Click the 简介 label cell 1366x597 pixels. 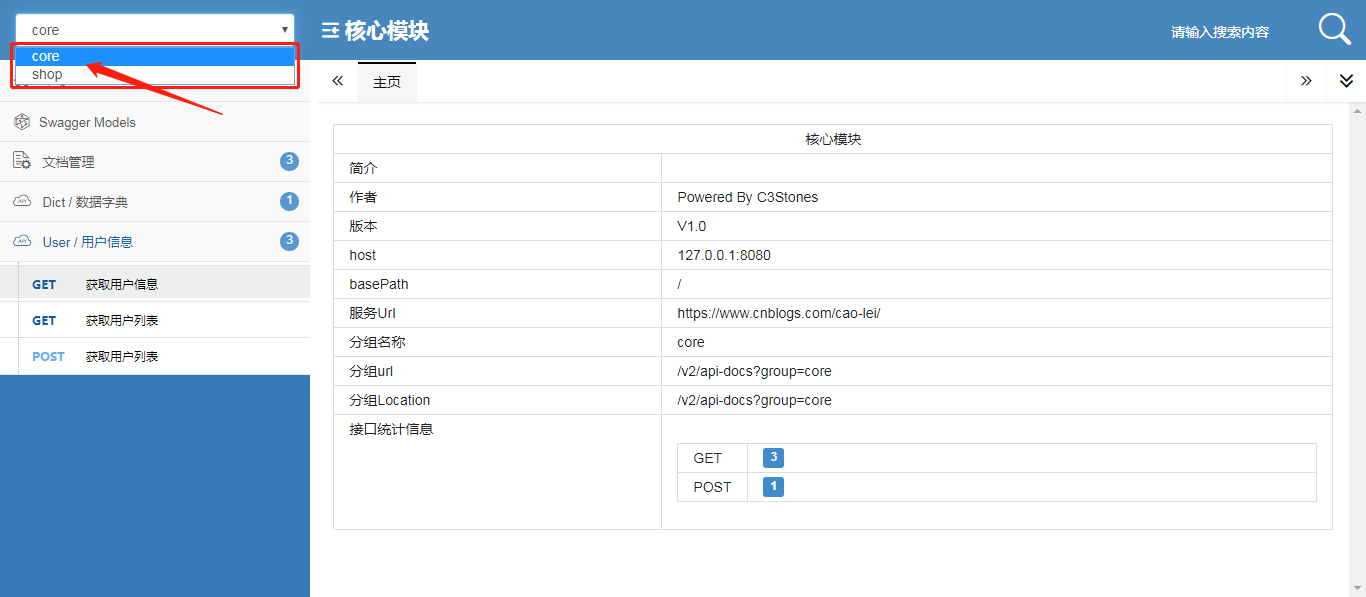click(x=498, y=168)
